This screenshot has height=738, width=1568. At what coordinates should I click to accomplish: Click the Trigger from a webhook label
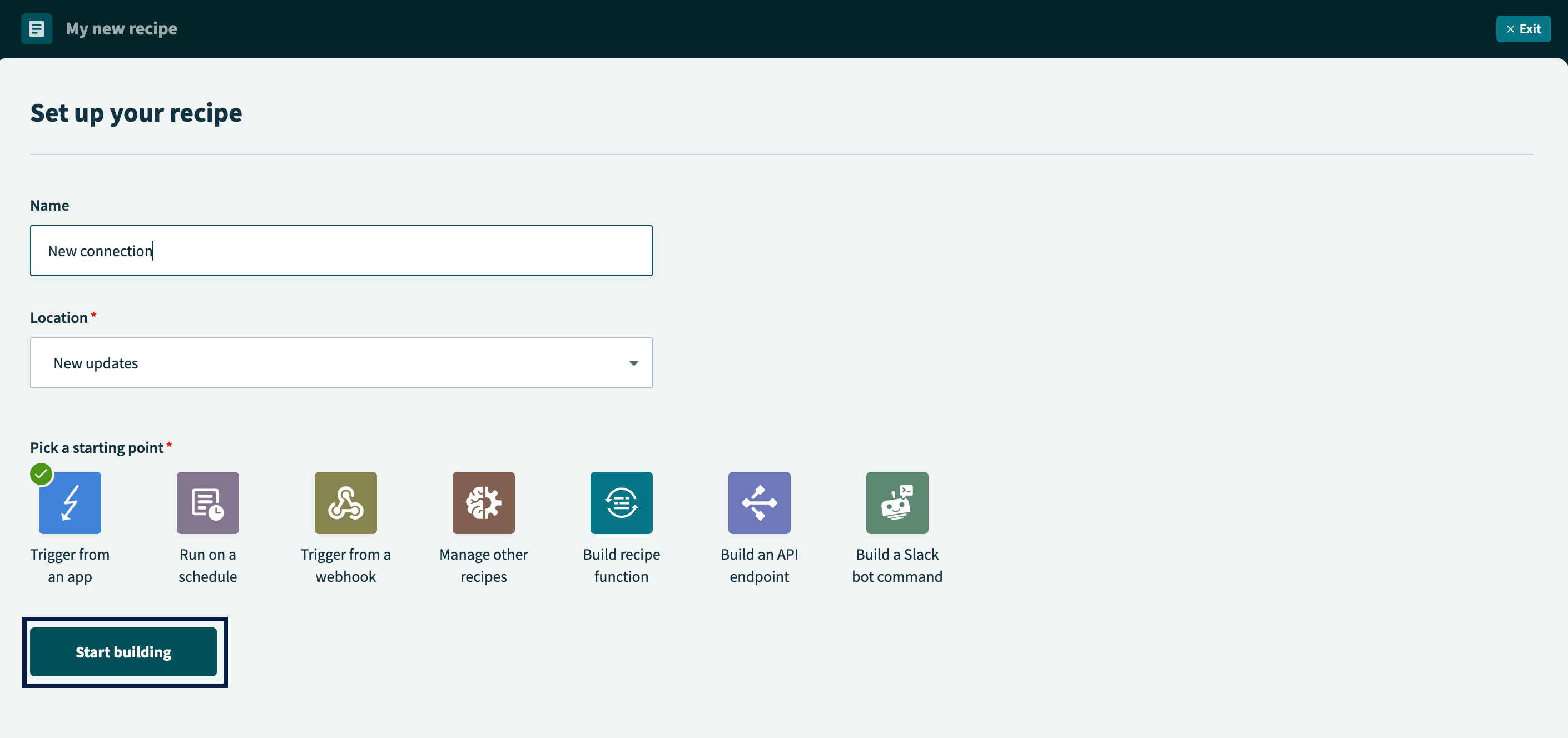(345, 565)
